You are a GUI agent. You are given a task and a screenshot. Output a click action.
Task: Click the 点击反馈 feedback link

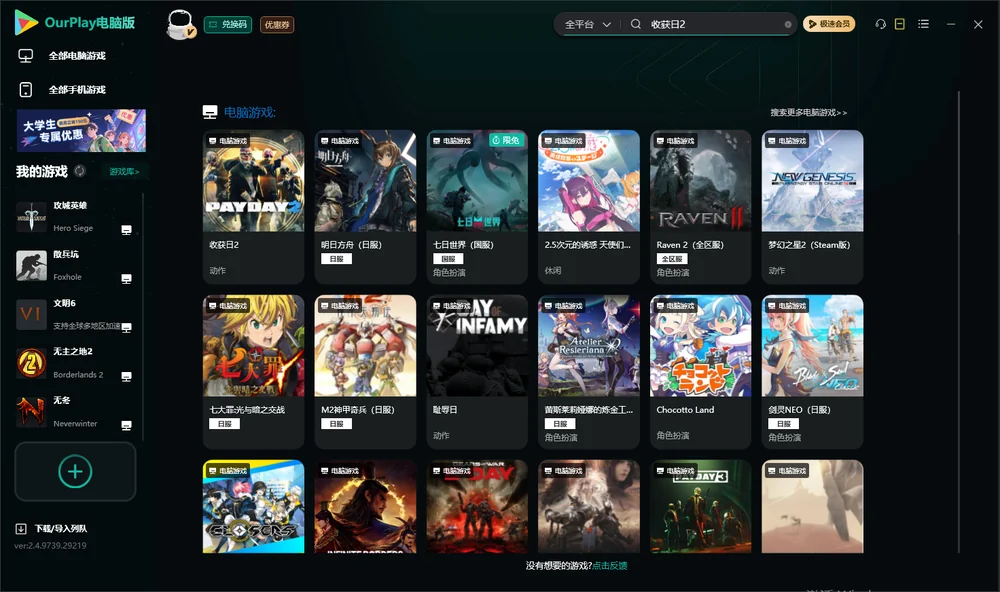coord(610,565)
